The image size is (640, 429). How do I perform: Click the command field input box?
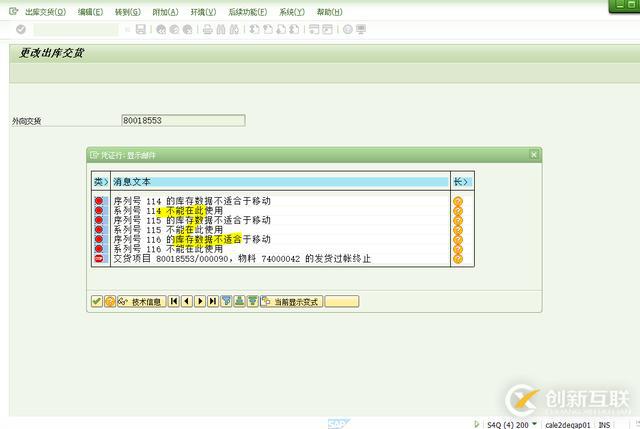[x=76, y=29]
